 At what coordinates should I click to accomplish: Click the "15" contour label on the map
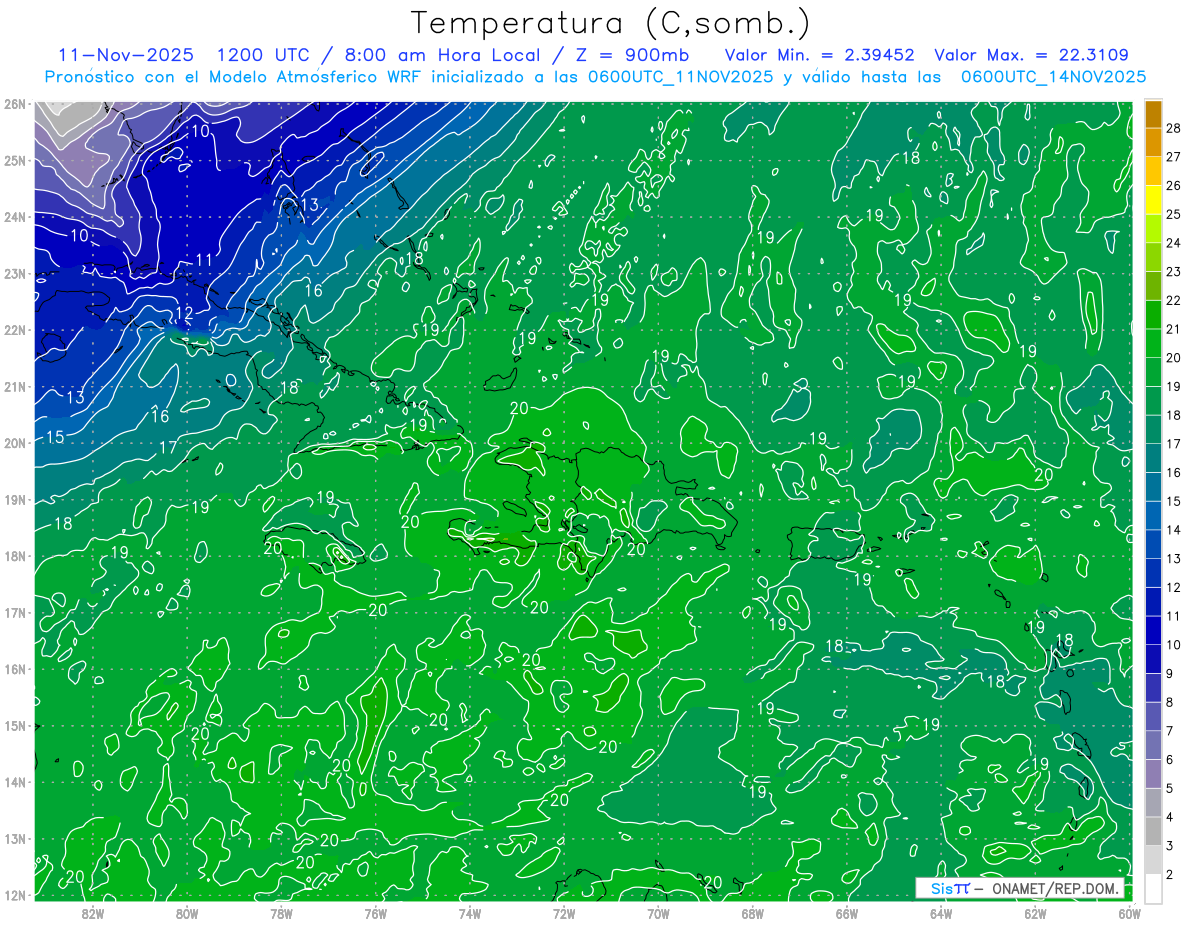[55, 437]
